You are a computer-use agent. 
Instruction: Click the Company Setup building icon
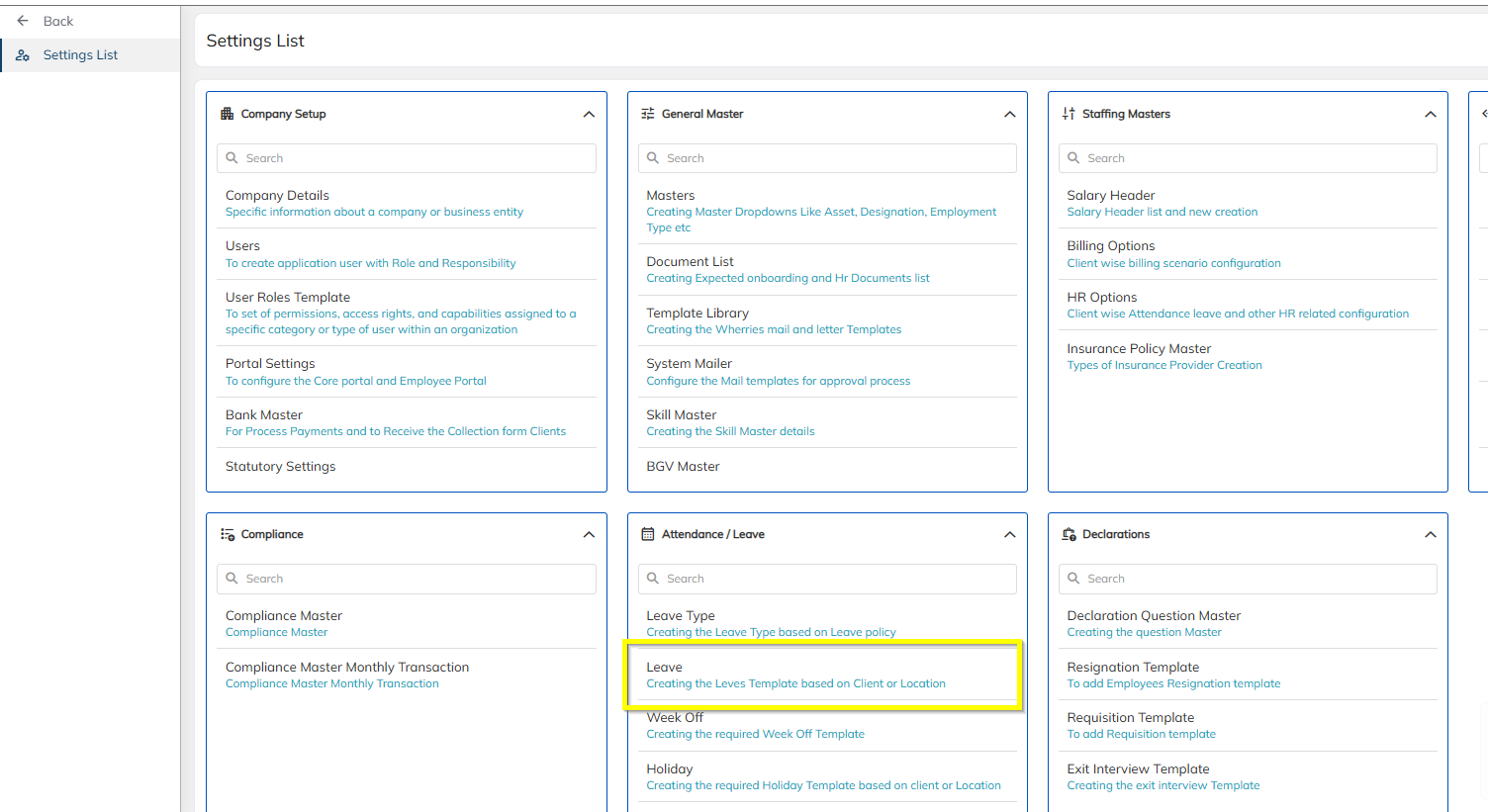(x=227, y=114)
